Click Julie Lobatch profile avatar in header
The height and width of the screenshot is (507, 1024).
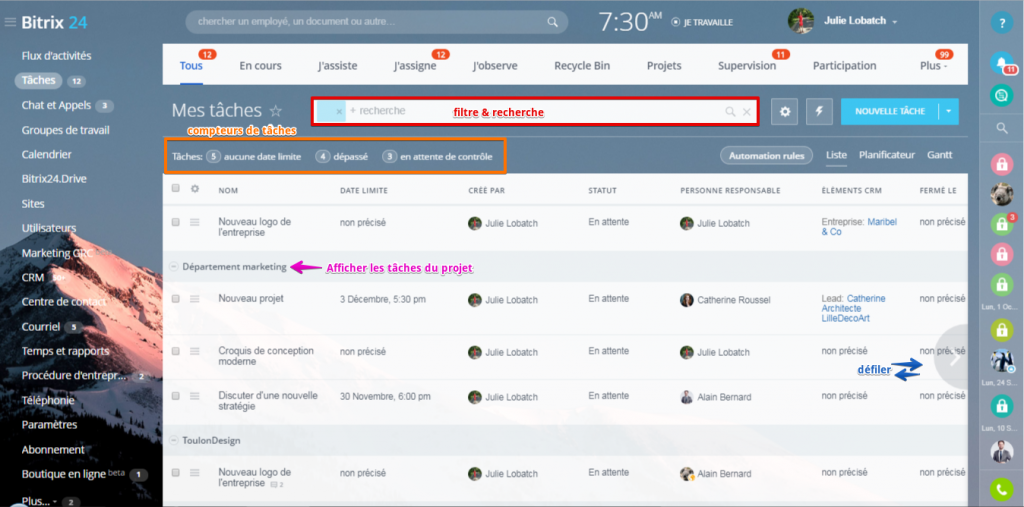pos(802,21)
